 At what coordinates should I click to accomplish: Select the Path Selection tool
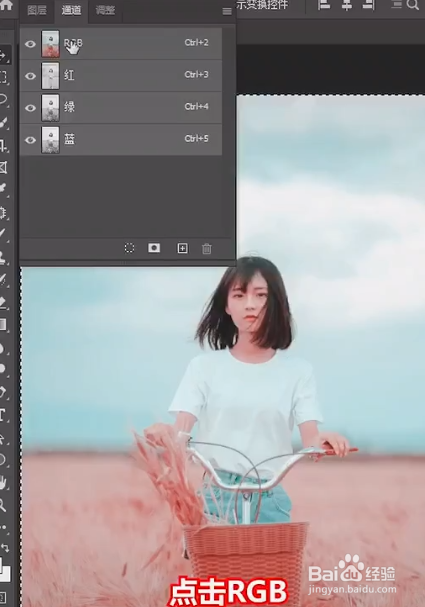(2, 438)
